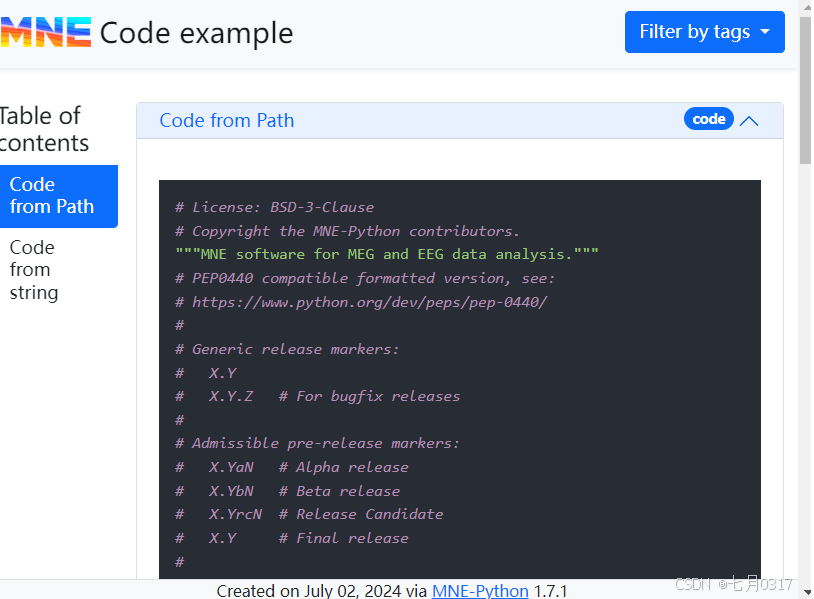Click the MNE software docstring line
The image size is (814, 599).
point(387,254)
